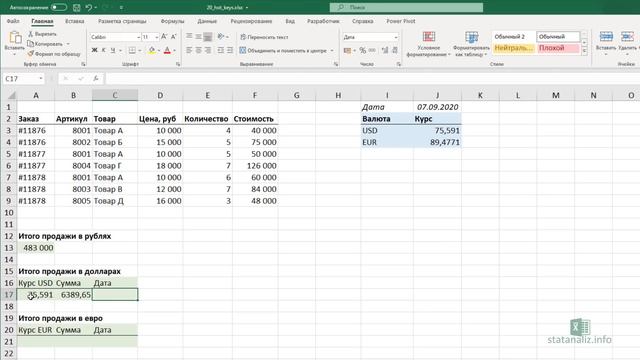The height and width of the screenshot is (360, 640).
Task: Expand the cell styles gallery
Action: pyautogui.click(x=584, y=51)
